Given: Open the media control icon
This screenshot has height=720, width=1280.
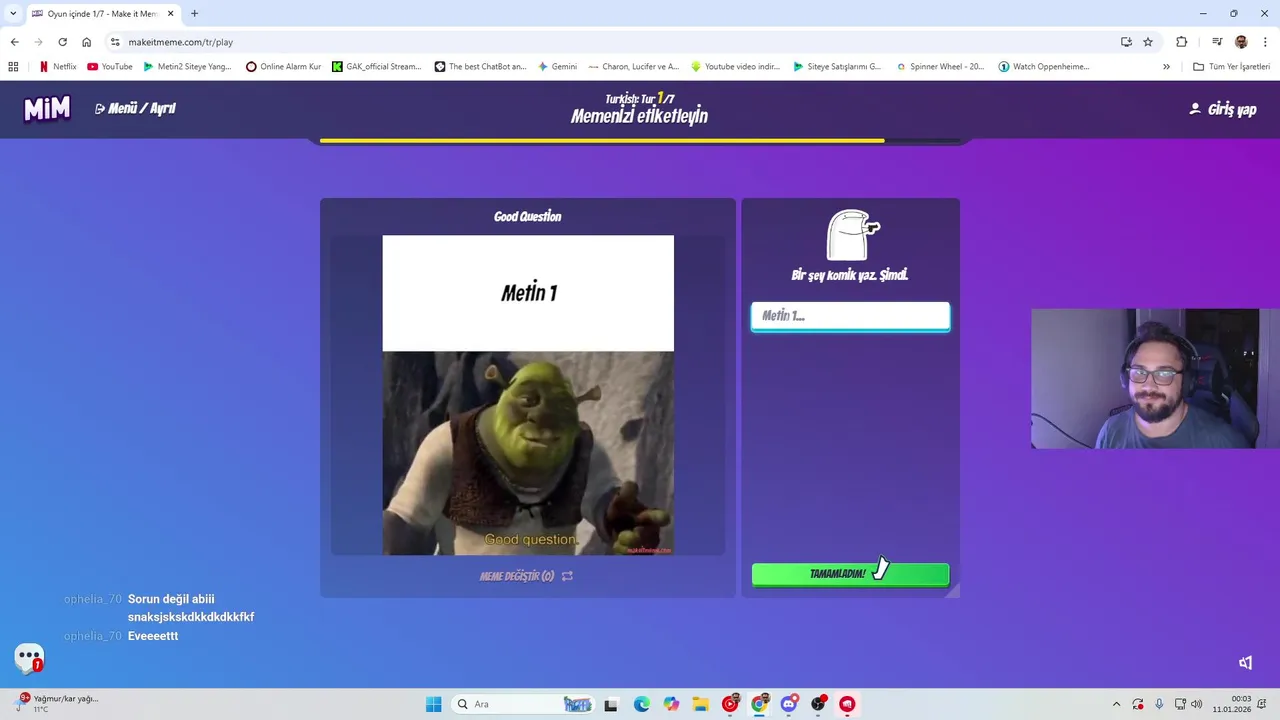Looking at the screenshot, I should tap(1217, 42).
